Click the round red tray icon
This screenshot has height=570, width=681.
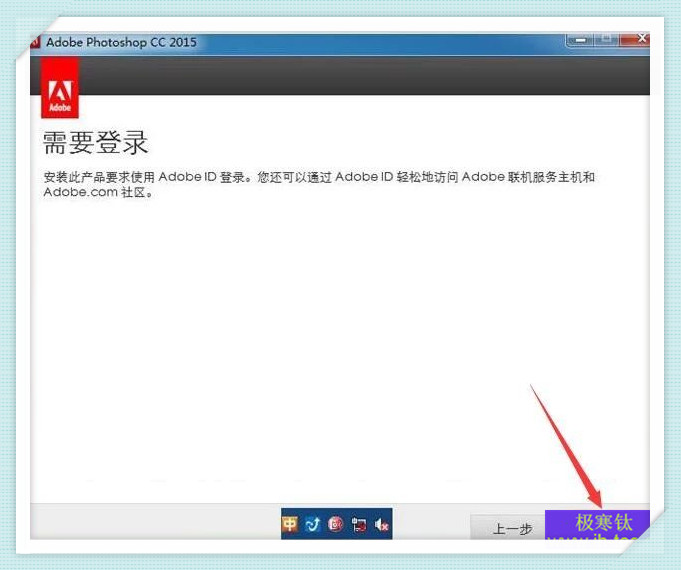pos(336,524)
